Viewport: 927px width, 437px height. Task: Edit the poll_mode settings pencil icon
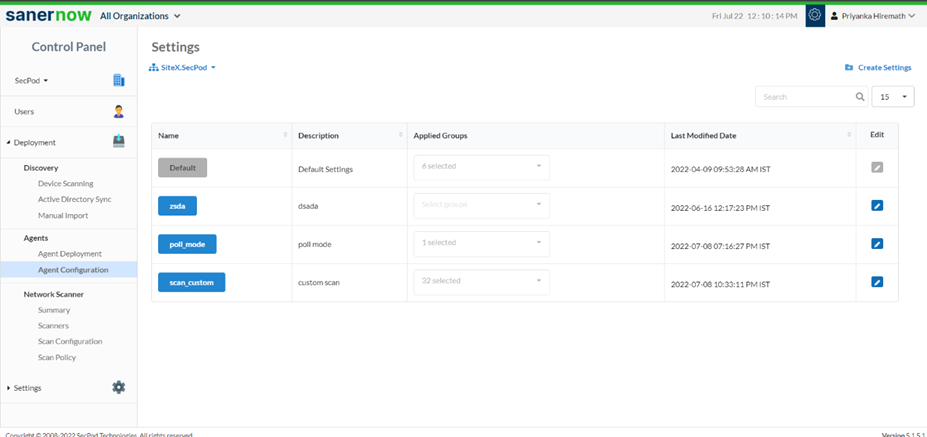click(877, 243)
